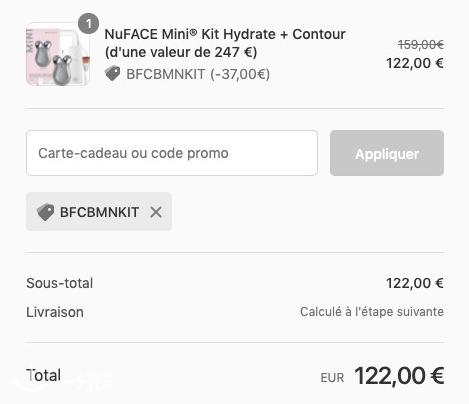Click the Livraison label

coord(55,312)
